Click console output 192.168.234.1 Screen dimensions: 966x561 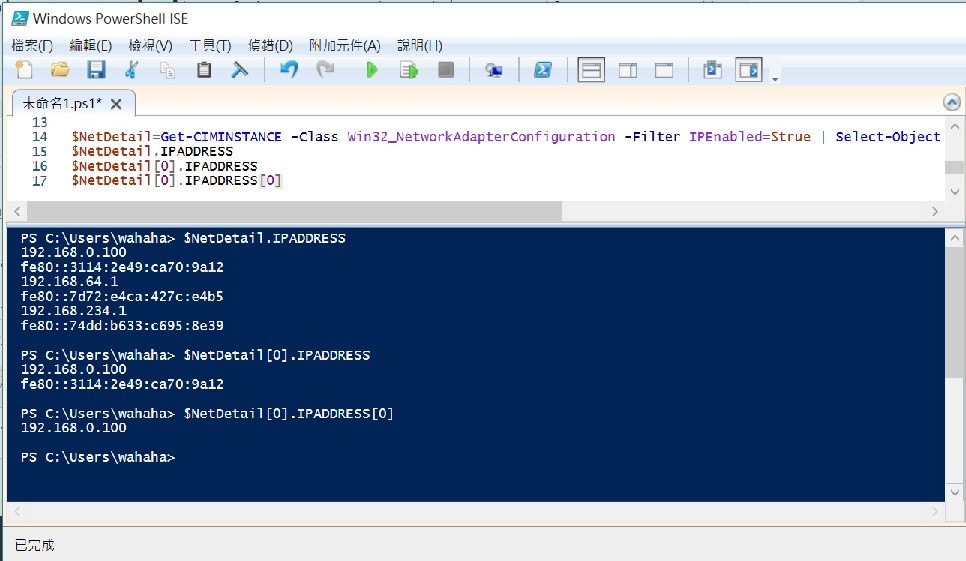tap(73, 311)
